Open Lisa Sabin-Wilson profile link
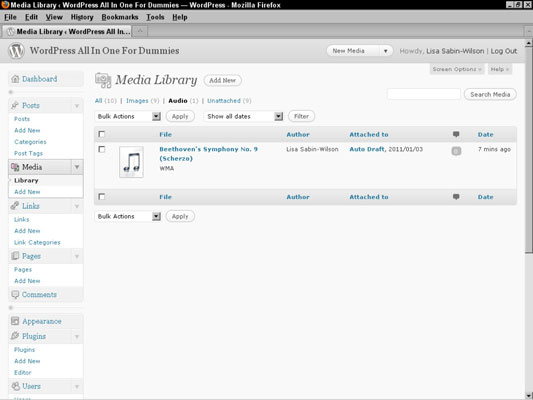The width and height of the screenshot is (533, 400). point(455,51)
